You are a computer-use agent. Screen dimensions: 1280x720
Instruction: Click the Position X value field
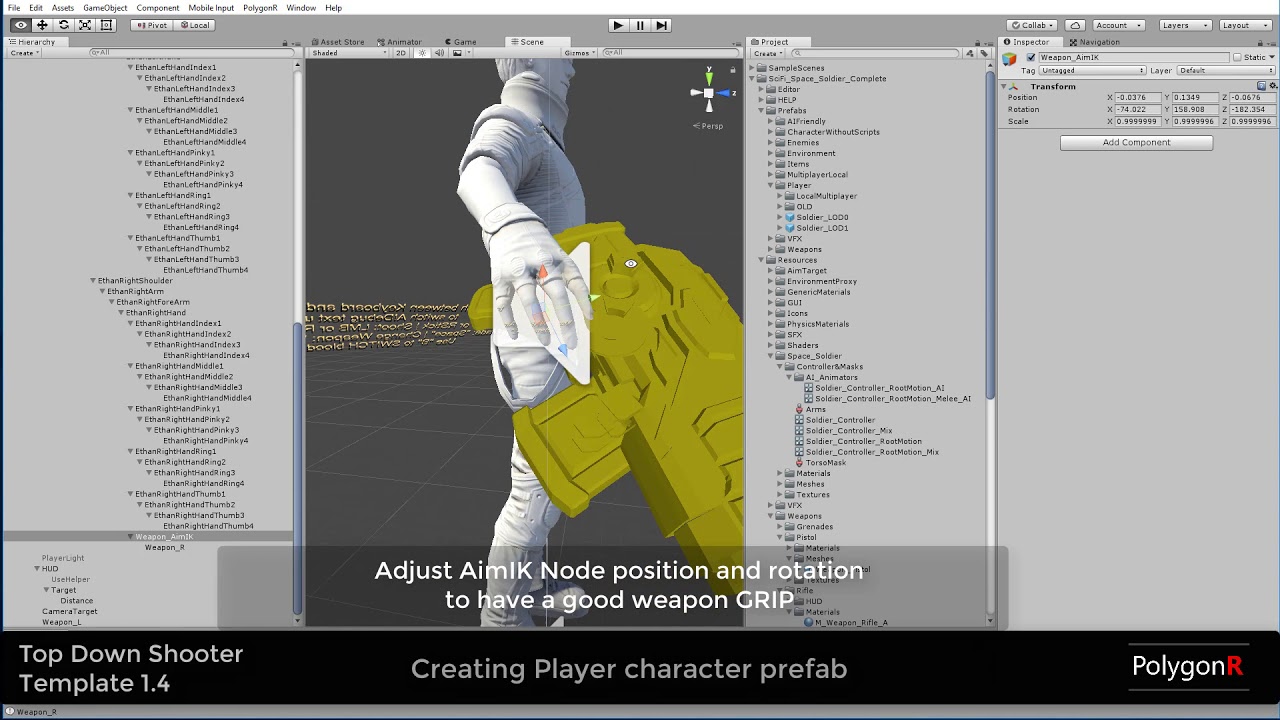(1138, 98)
